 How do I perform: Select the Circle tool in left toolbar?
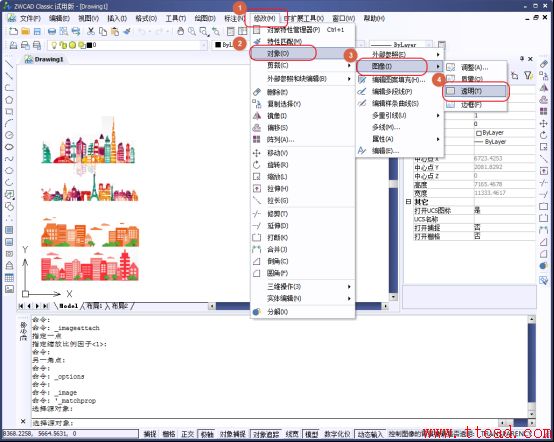coord(9,135)
